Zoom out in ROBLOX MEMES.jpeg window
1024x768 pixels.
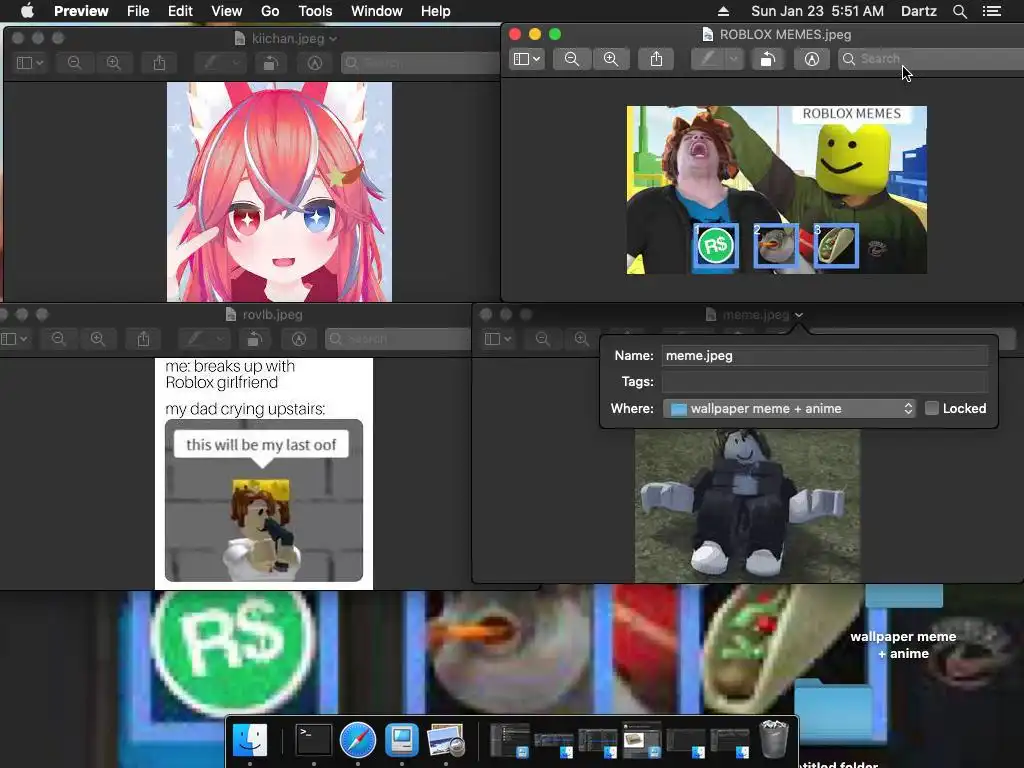(x=571, y=59)
